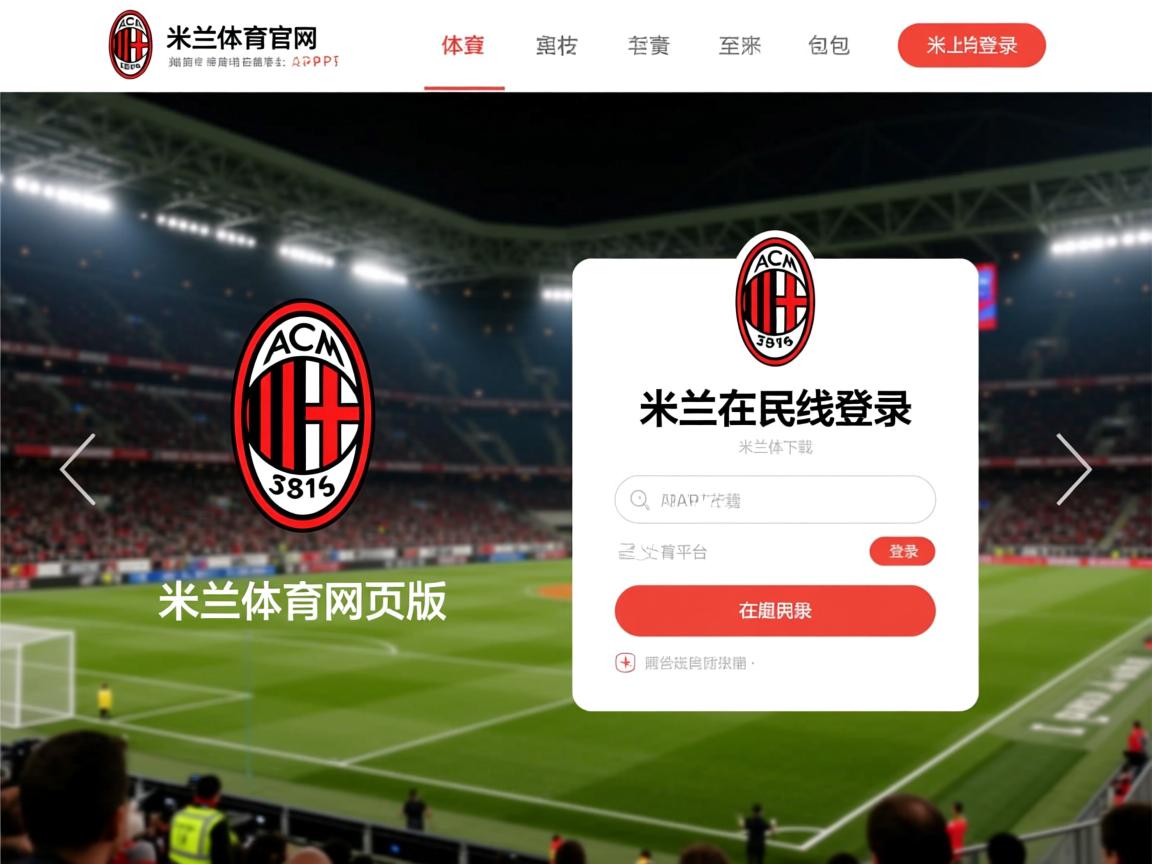This screenshot has width=1152, height=864.
Task: Advance carousel with right chevron arrow
Action: coord(1073,469)
